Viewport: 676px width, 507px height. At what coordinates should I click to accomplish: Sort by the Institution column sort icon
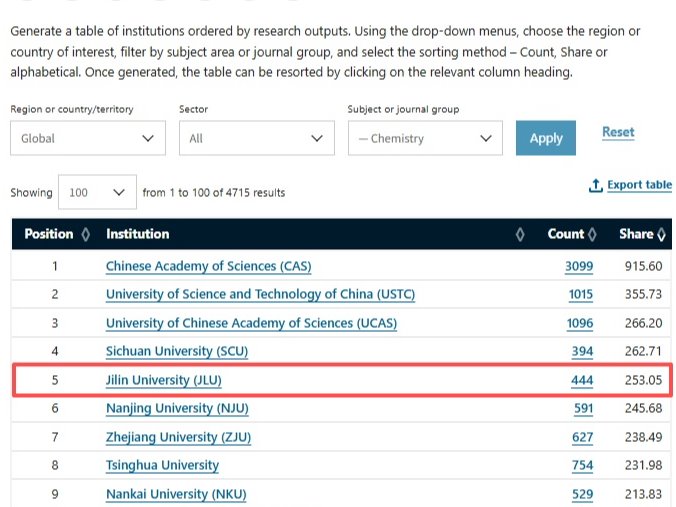[x=520, y=234]
